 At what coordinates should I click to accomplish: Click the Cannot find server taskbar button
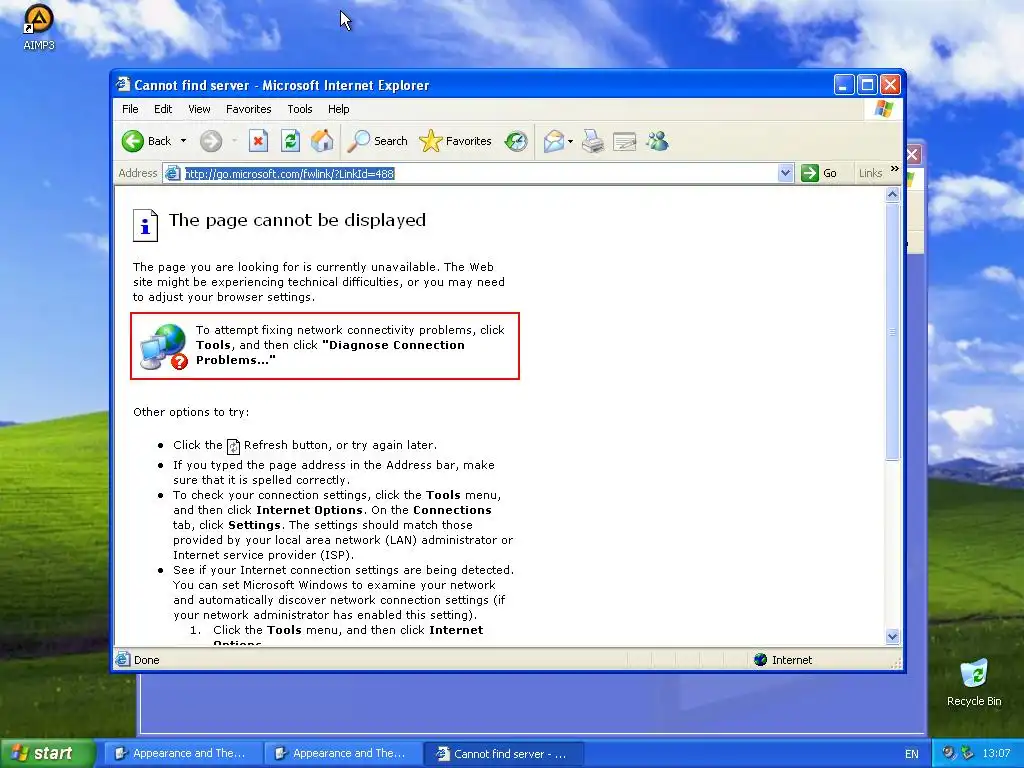(504, 754)
